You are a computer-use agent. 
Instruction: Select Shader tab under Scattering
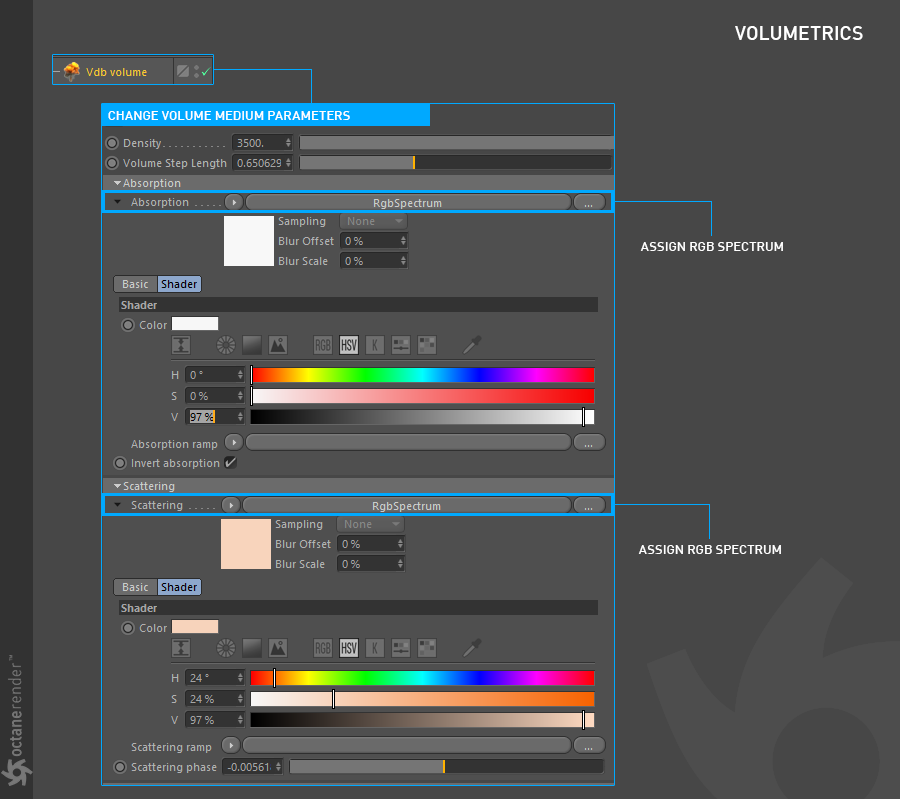pyautogui.click(x=179, y=587)
